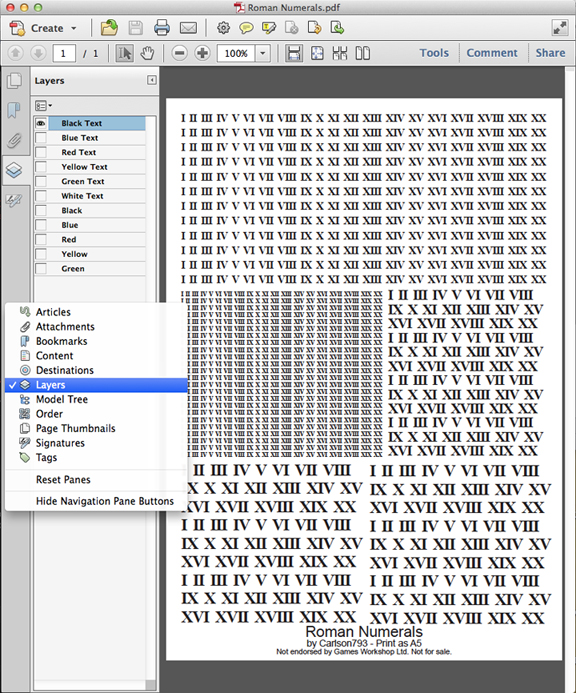Show the Red Text layer
The width and height of the screenshot is (576, 693).
41,152
